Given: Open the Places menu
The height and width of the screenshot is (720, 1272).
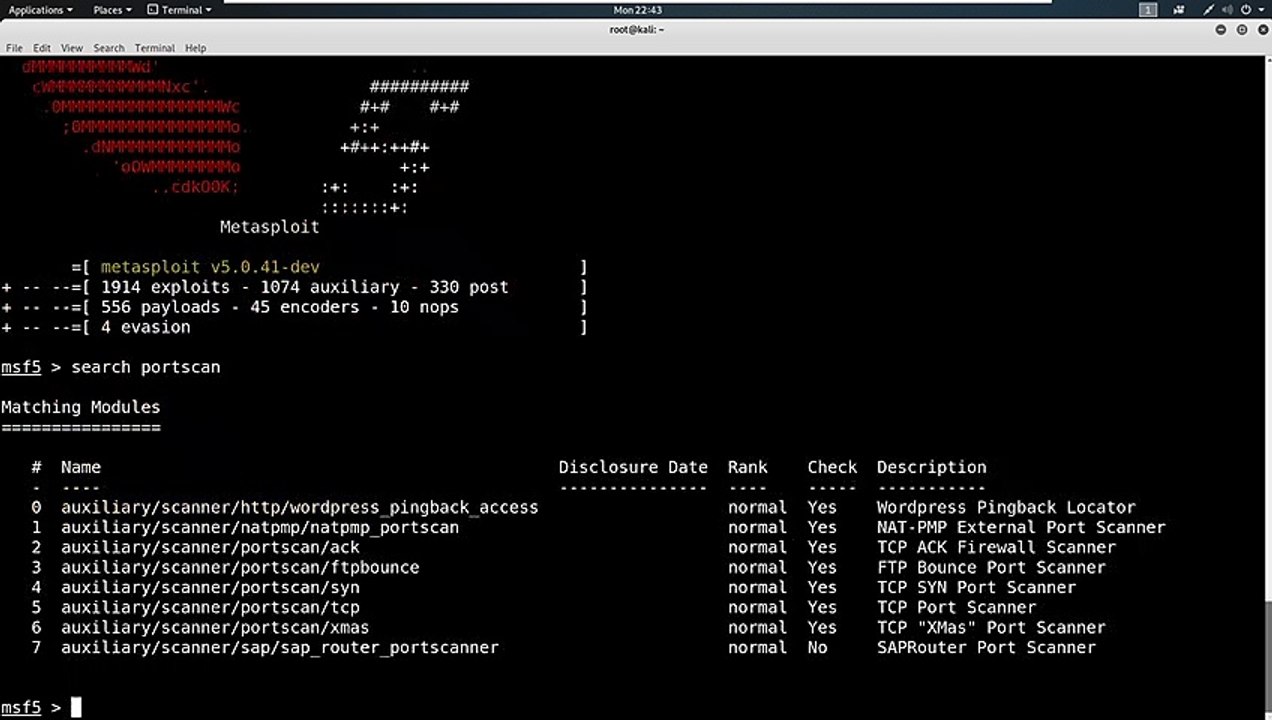Looking at the screenshot, I should tap(112, 10).
